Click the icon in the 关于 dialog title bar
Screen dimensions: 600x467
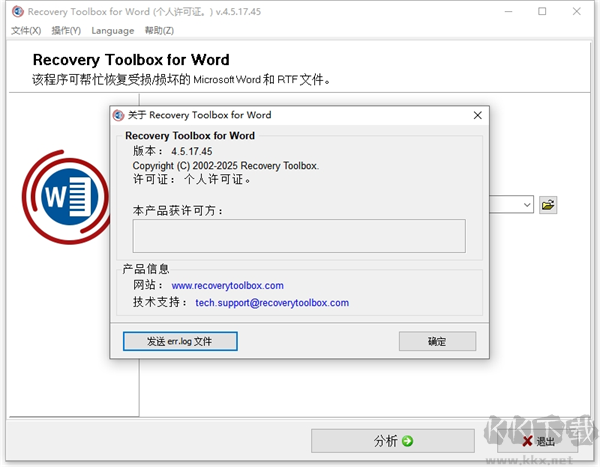click(x=119, y=115)
